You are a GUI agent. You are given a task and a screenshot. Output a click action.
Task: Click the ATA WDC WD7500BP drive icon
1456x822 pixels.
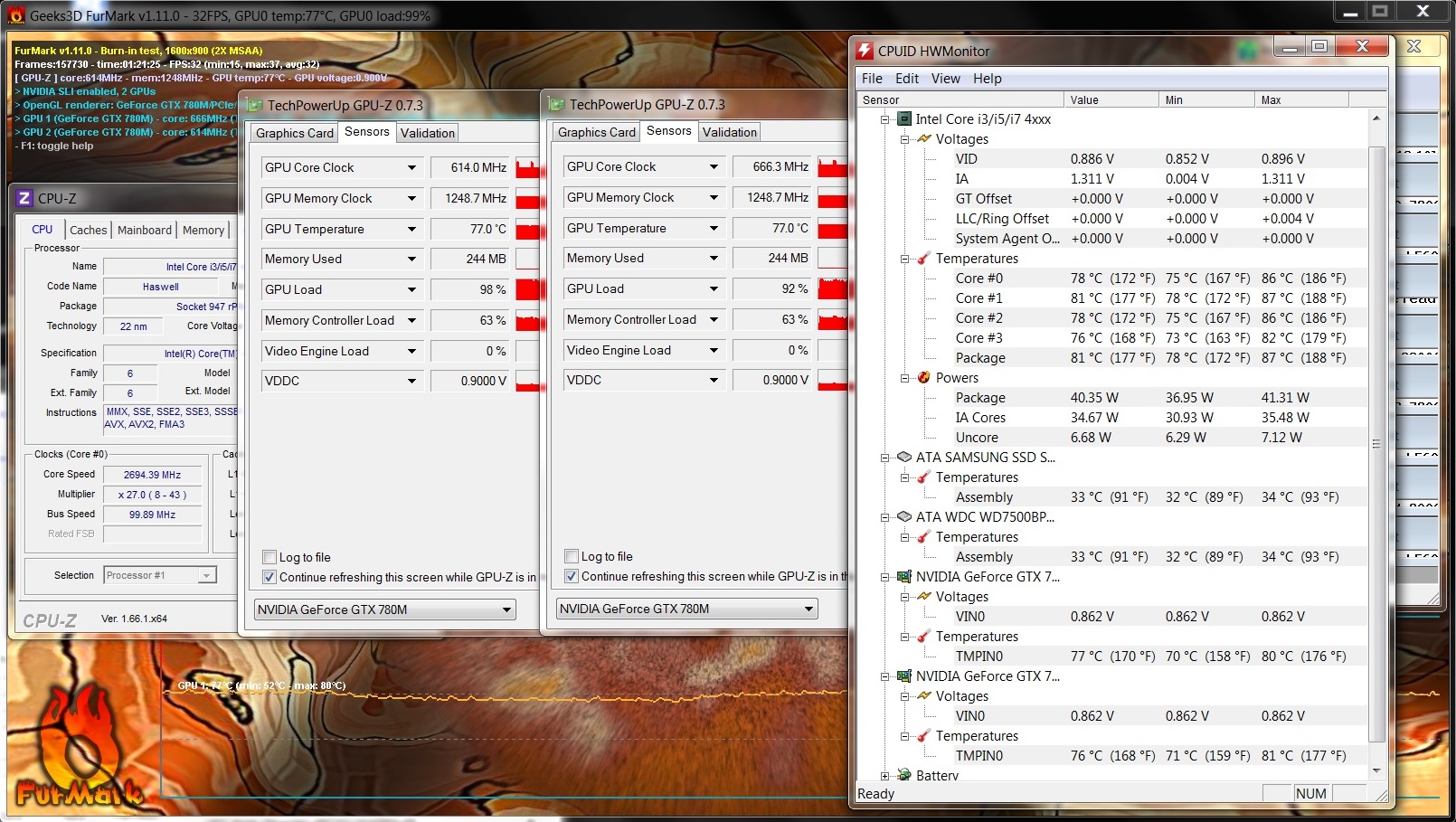point(903,516)
